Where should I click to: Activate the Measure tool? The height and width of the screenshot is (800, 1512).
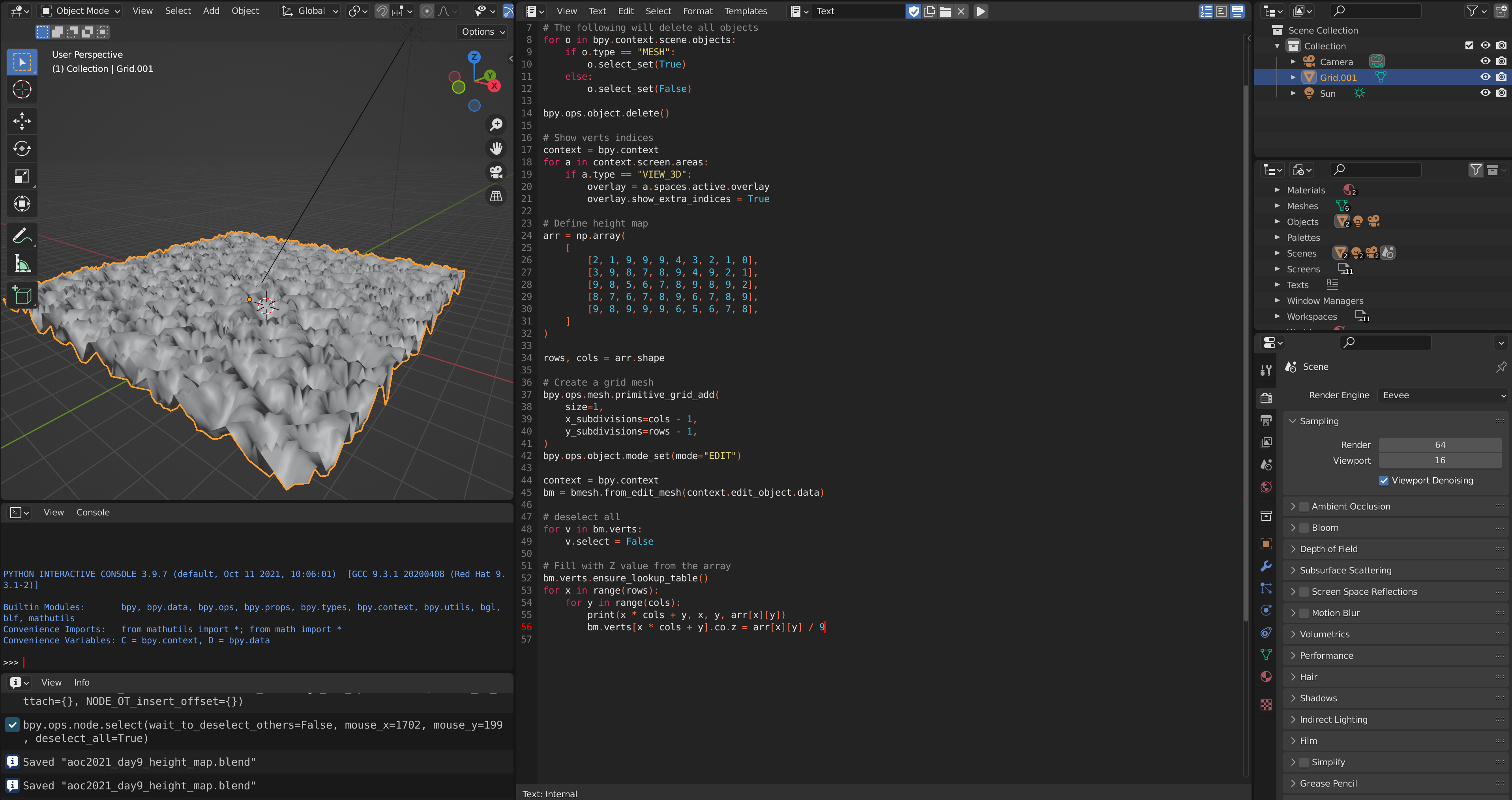[22, 263]
